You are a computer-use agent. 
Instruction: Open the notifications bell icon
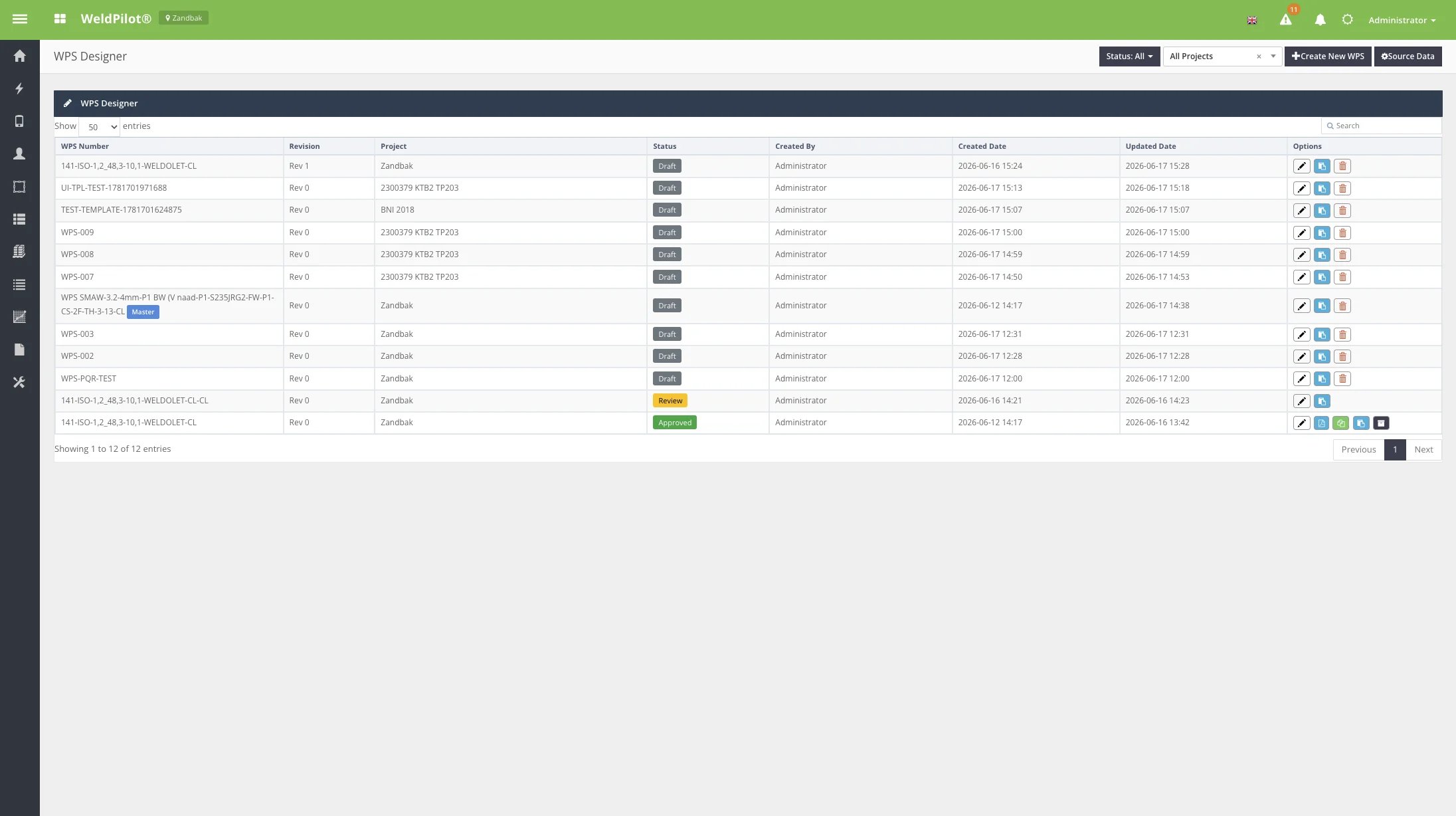coord(1320,20)
